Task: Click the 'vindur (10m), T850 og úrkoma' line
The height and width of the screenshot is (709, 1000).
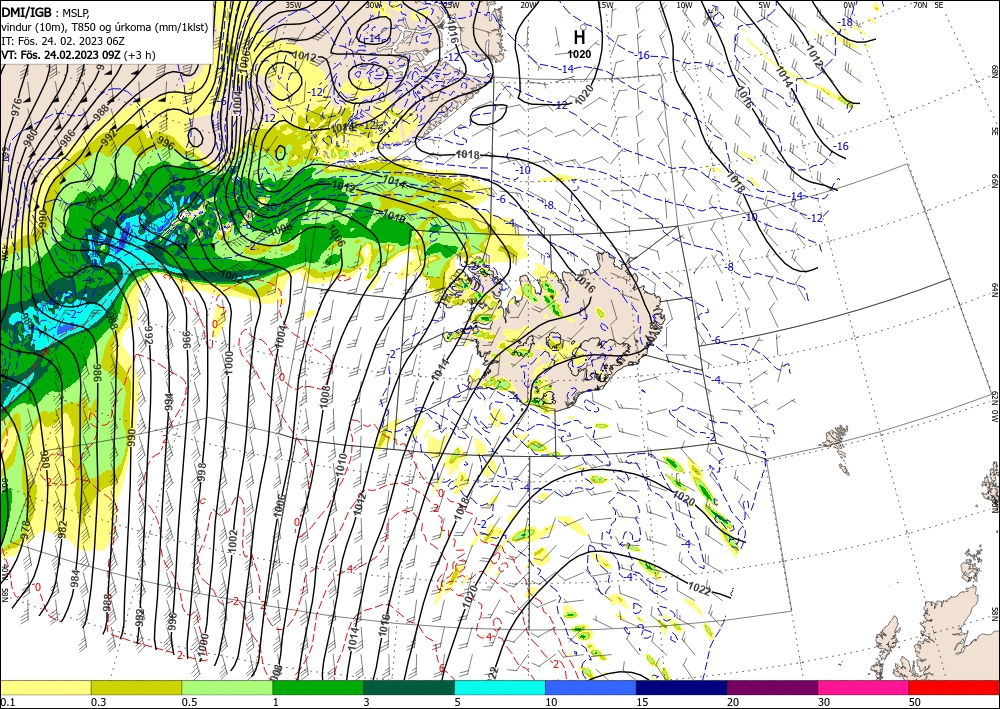Action: click(104, 26)
